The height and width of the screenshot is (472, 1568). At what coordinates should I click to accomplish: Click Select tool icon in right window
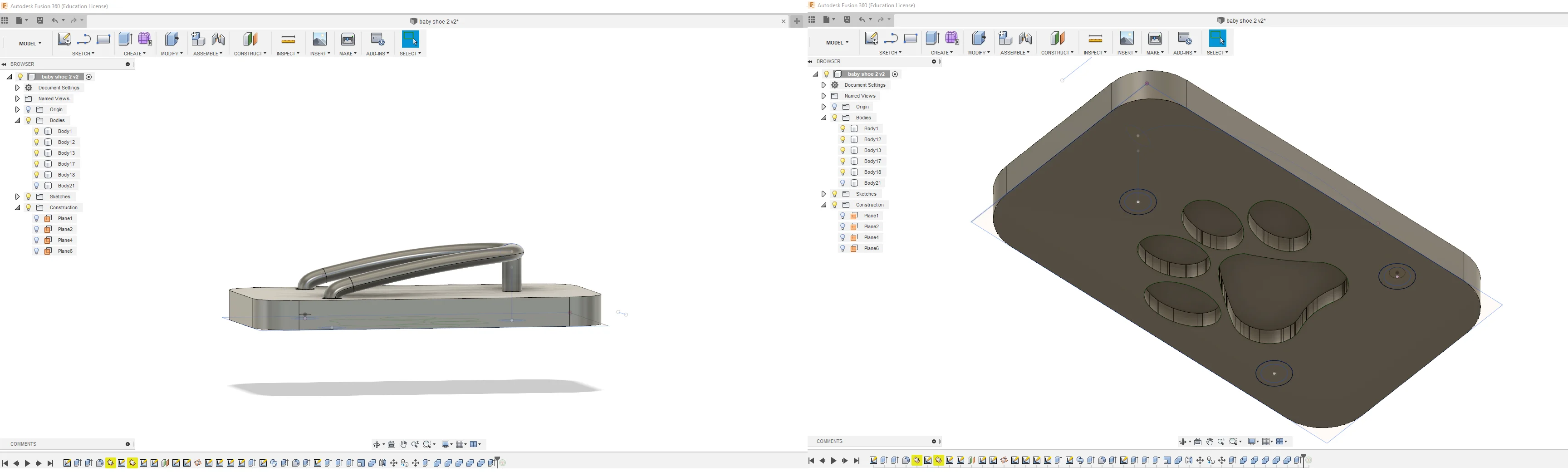pos(1217,39)
